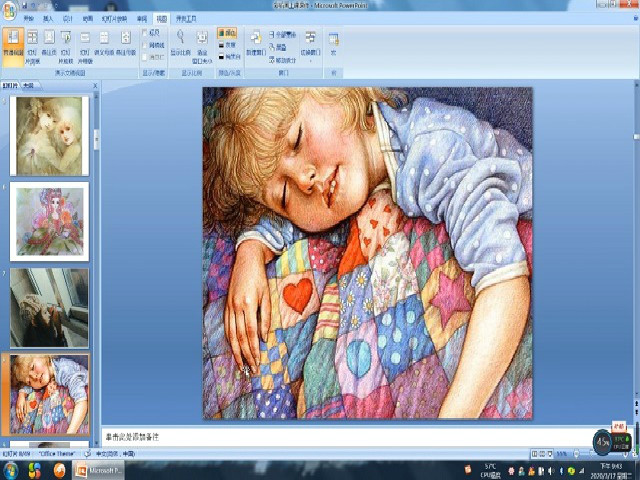Select Normal View (普通视图) in ribbon
Viewport: 640px width, 480px height.
(13, 47)
